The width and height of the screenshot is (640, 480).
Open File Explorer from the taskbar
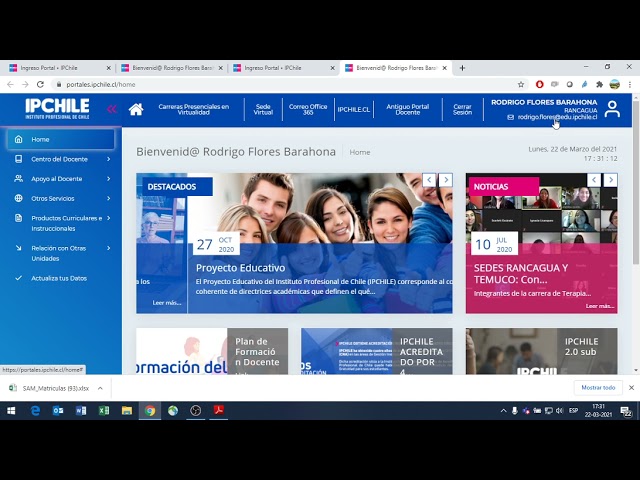coord(127,411)
